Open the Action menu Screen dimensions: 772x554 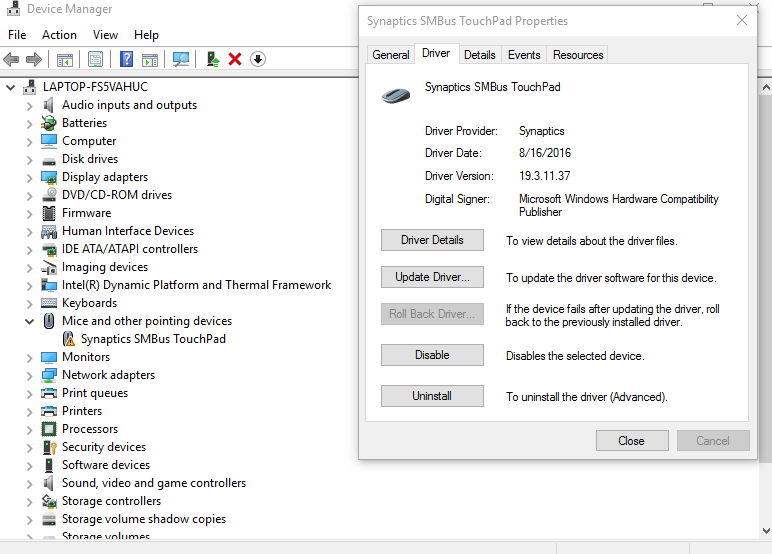[59, 35]
